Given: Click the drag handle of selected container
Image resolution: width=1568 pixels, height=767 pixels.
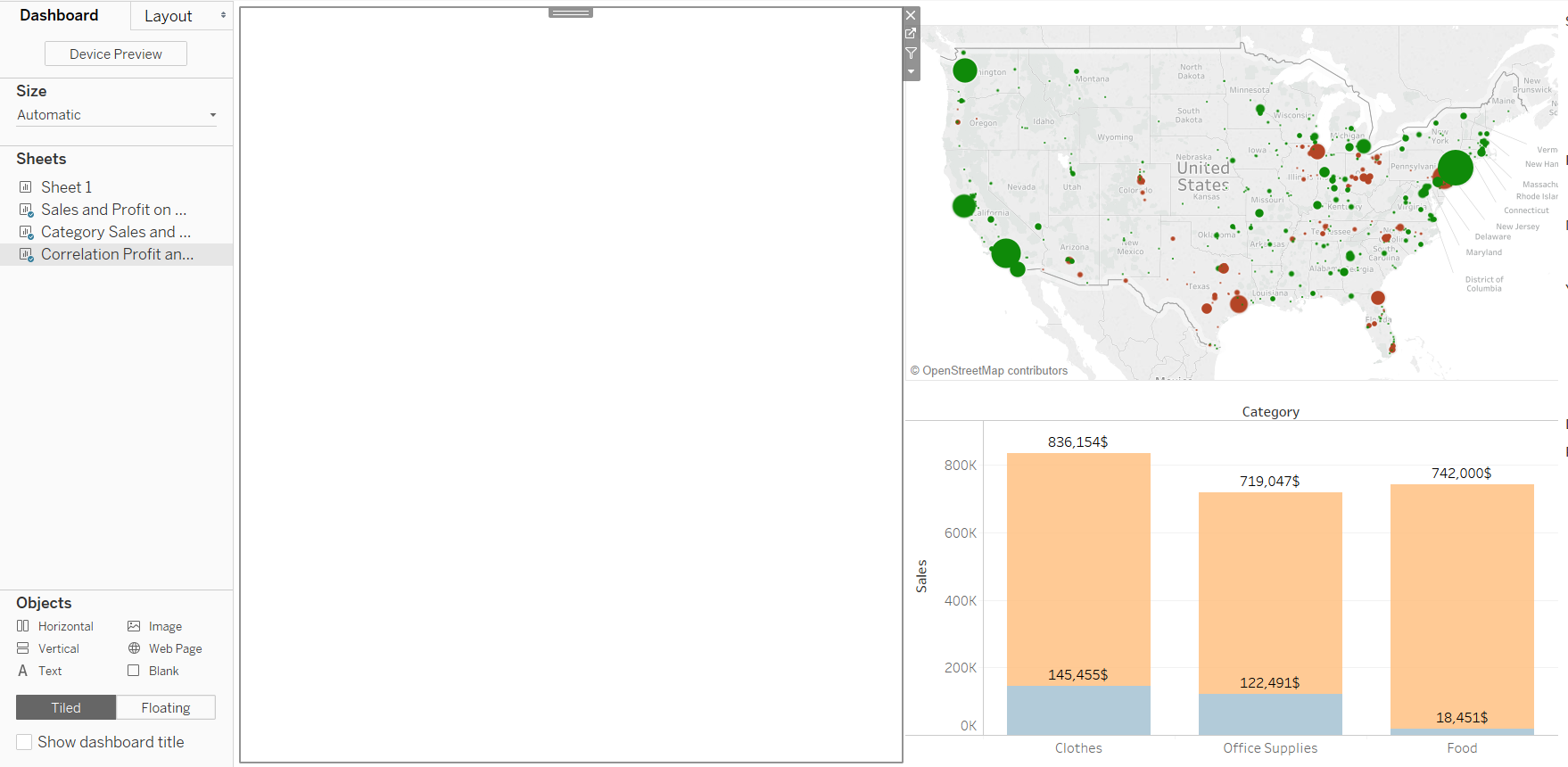Looking at the screenshot, I should (x=571, y=12).
